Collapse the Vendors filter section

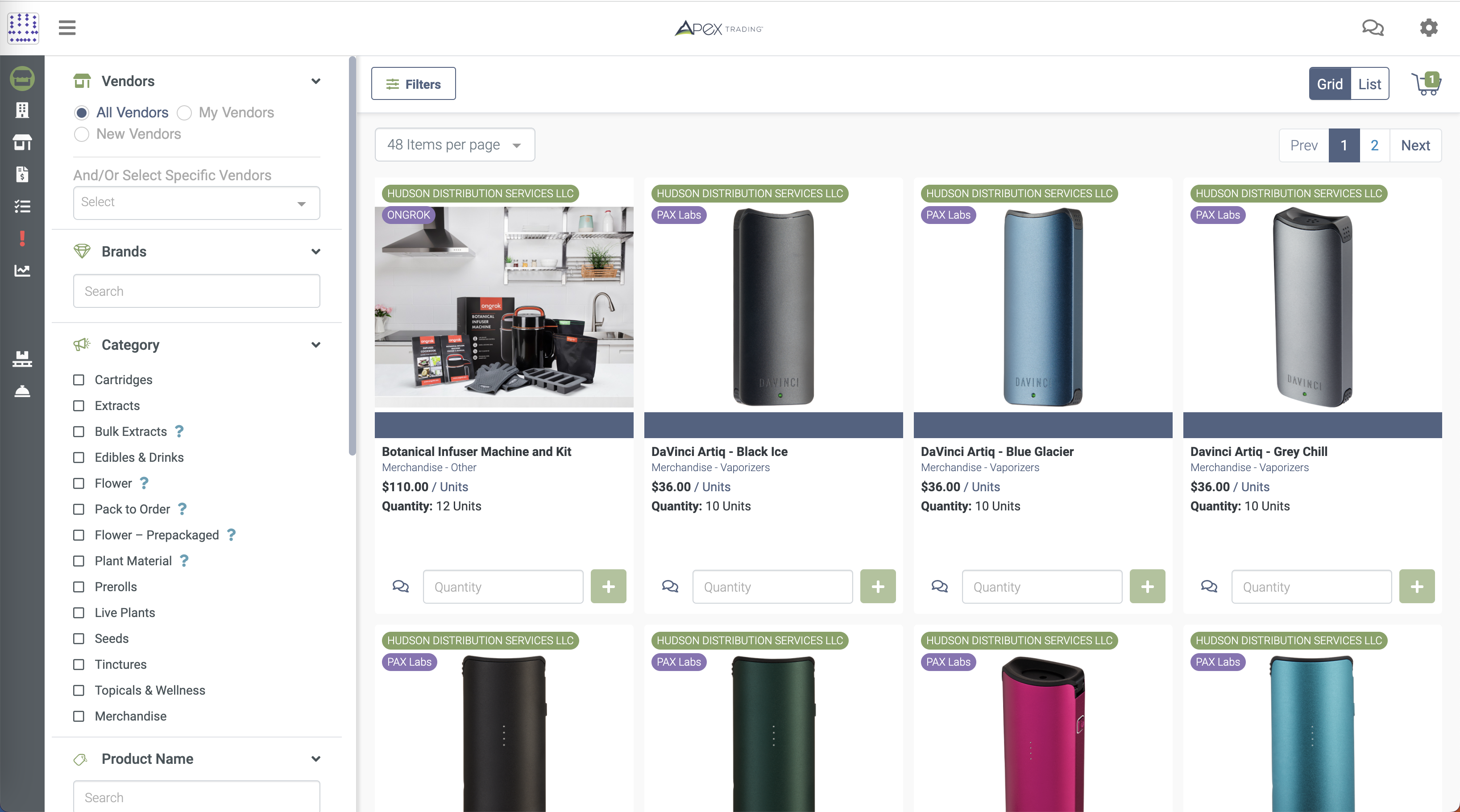(315, 81)
